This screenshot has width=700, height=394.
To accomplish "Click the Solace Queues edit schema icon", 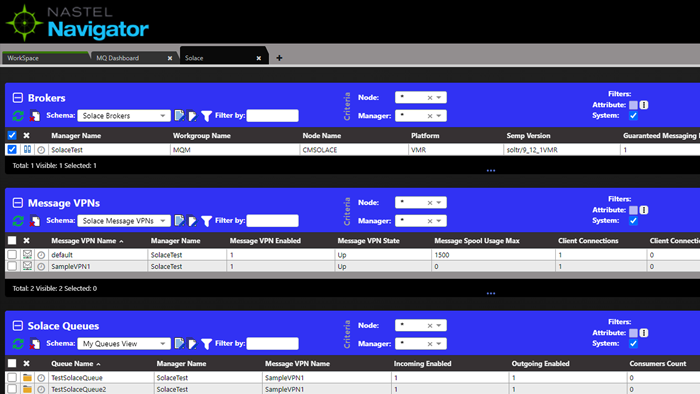I will point(179,343).
